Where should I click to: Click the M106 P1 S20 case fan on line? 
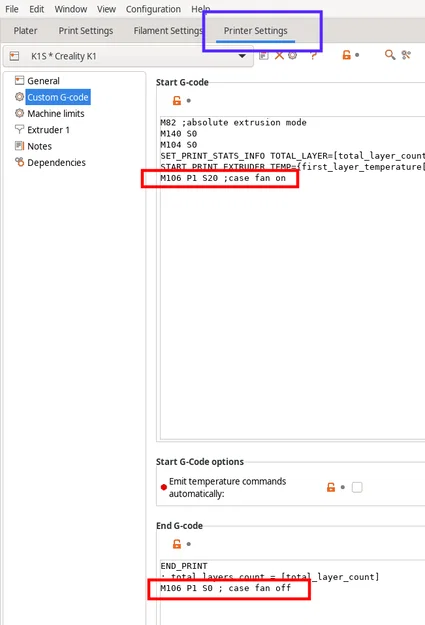223,178
